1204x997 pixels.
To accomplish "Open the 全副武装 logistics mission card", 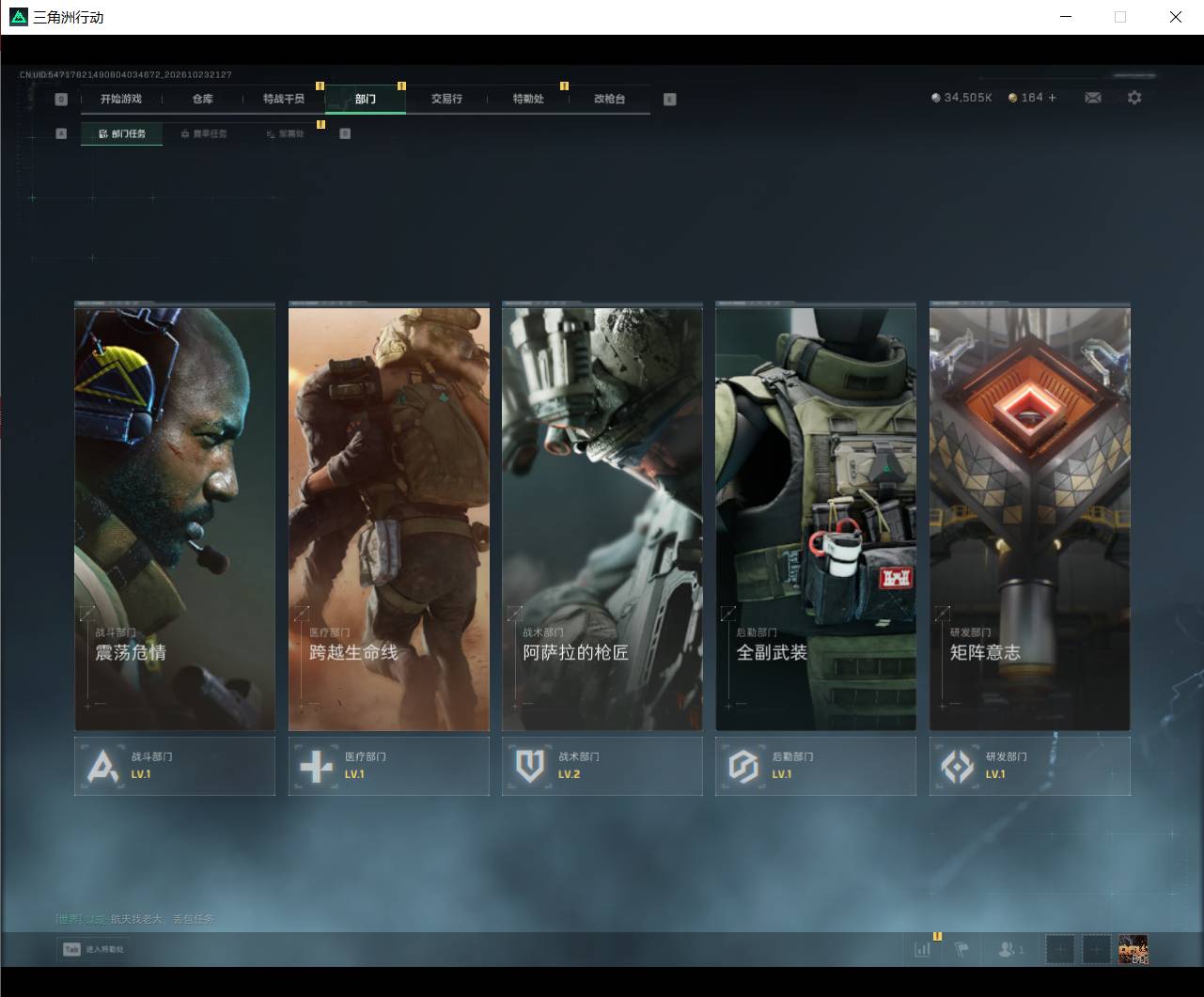I will click(816, 517).
